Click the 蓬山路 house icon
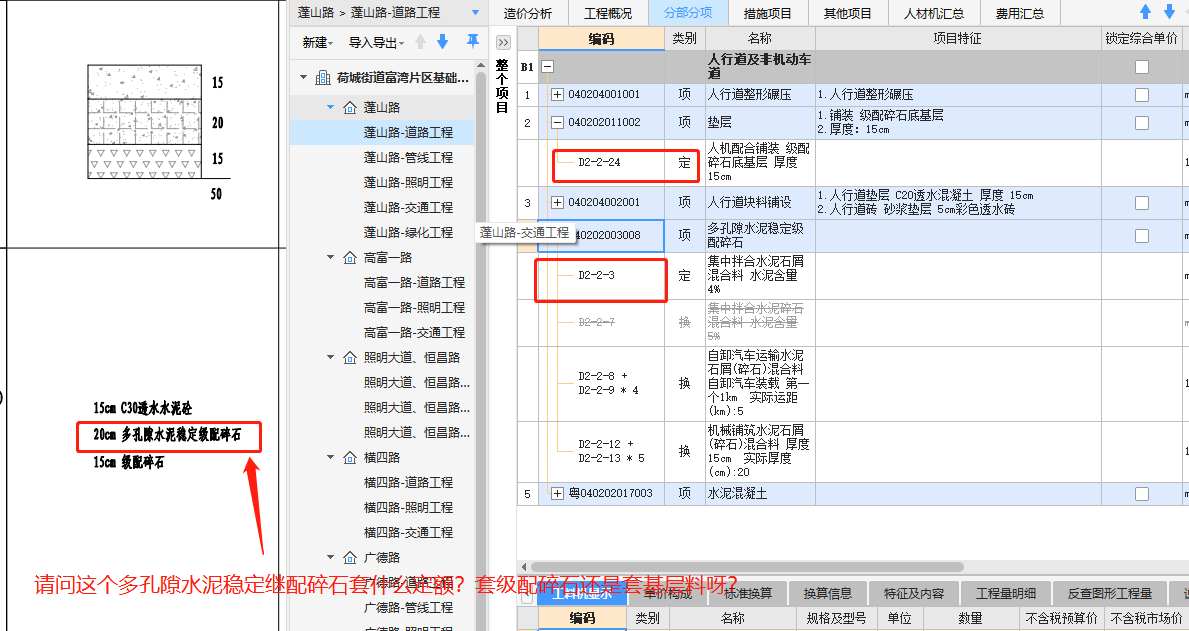This screenshot has width=1189, height=631. pyautogui.click(x=350, y=108)
